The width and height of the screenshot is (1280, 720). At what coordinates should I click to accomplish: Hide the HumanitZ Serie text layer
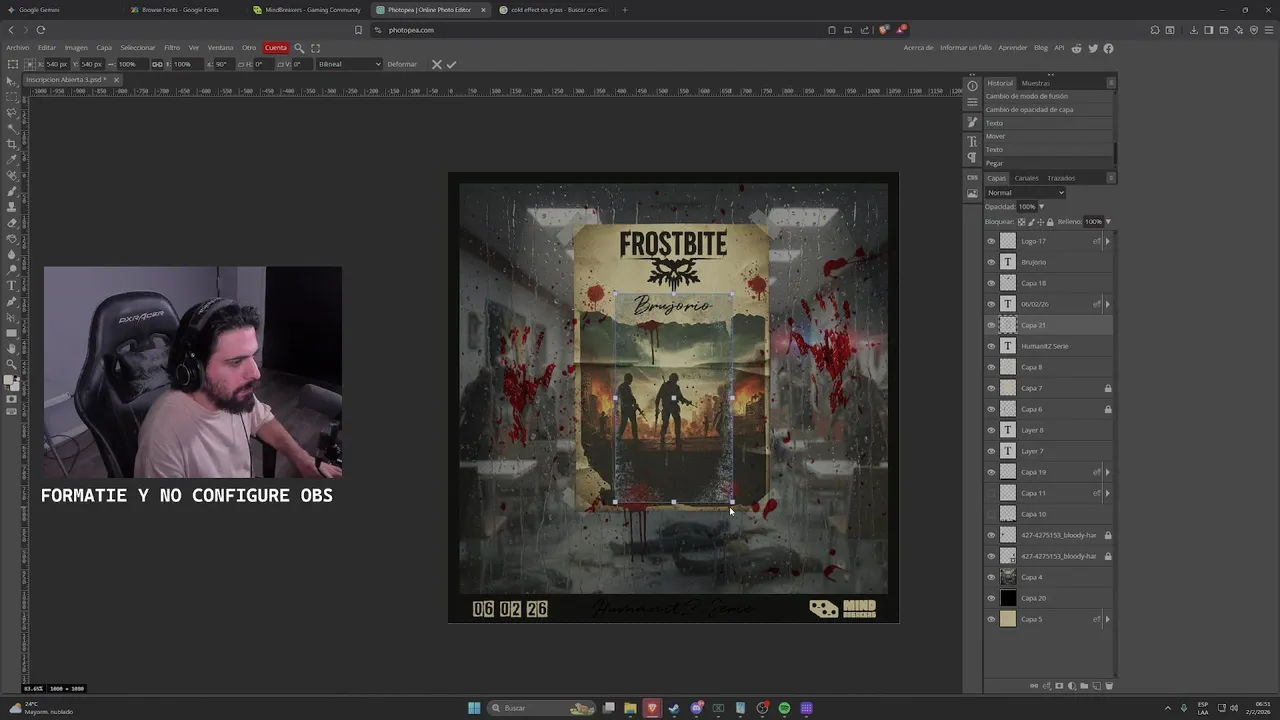coord(991,346)
